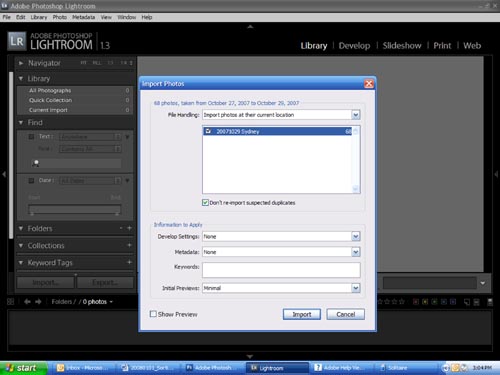
Task: Switch to the Develop module
Action: (x=354, y=46)
